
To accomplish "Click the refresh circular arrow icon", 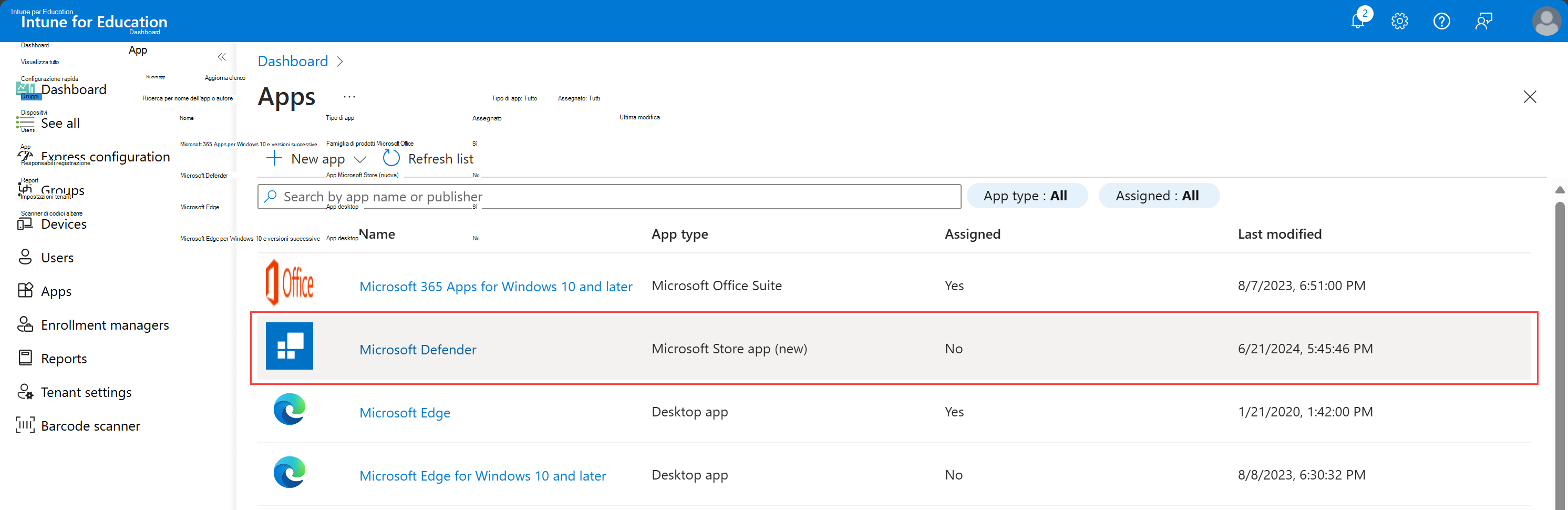I will [391, 158].
